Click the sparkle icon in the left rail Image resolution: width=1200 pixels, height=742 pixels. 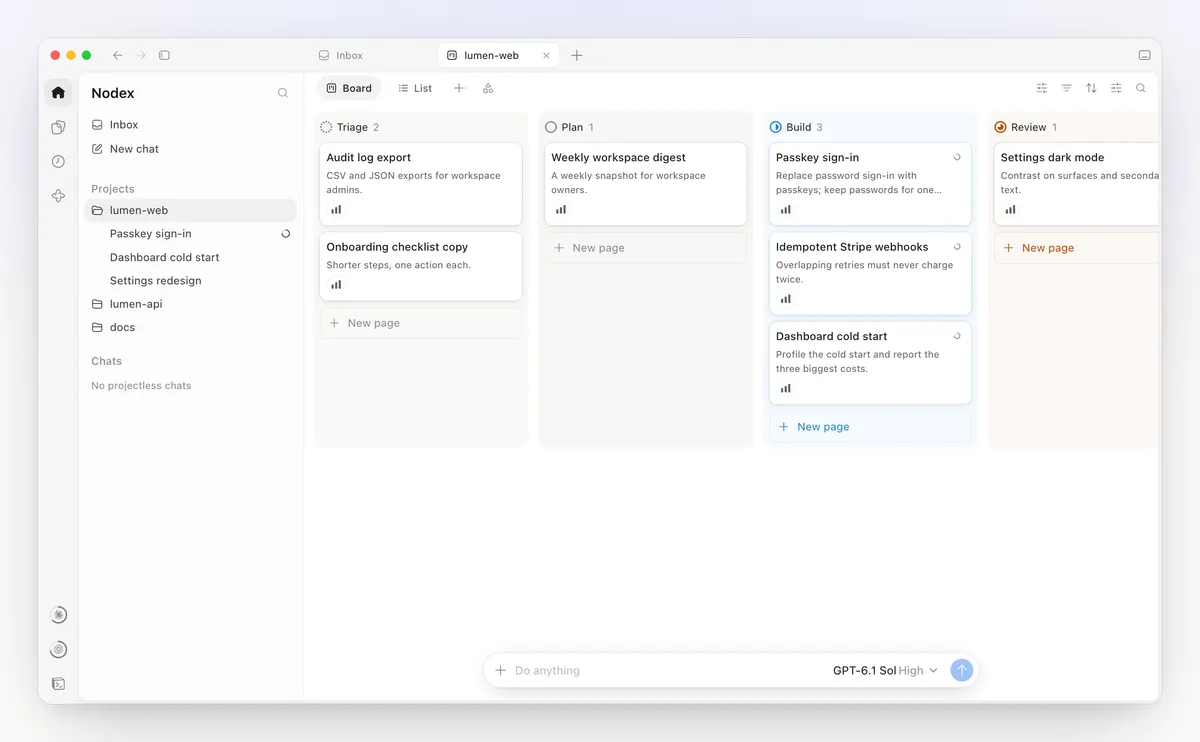tap(58, 196)
